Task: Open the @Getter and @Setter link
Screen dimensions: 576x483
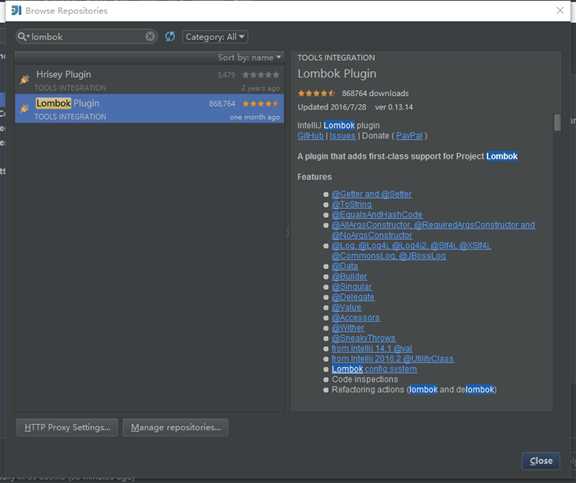Action: (x=371, y=194)
